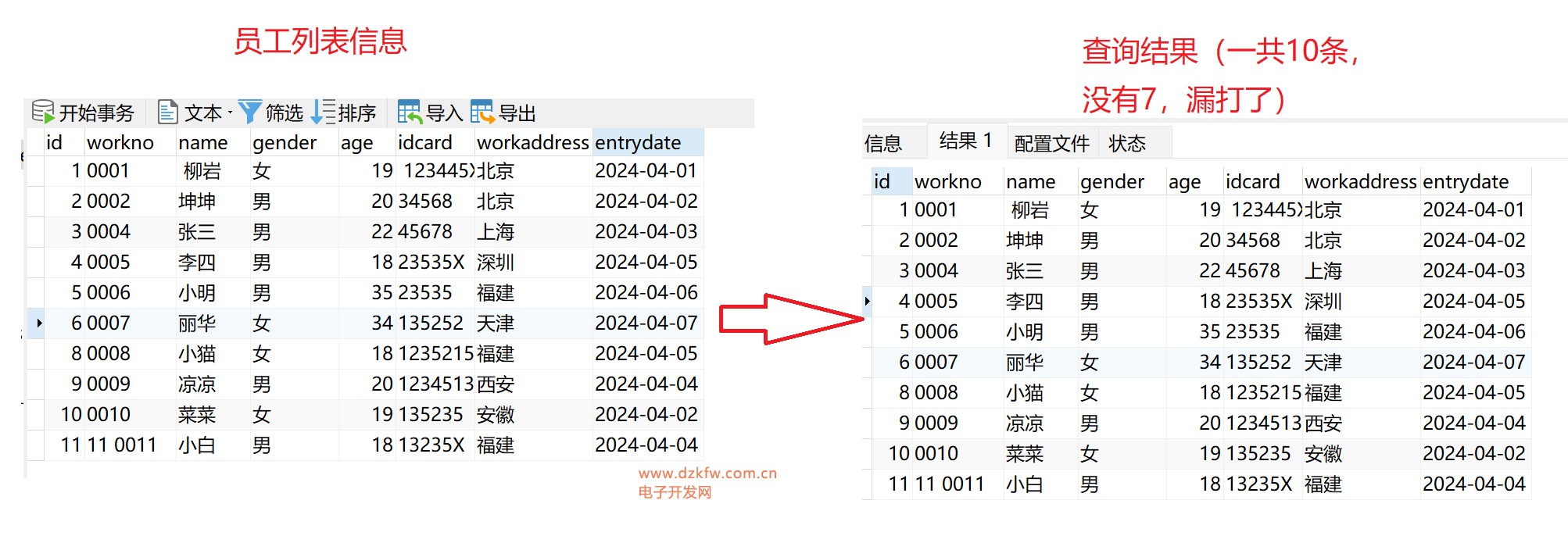
Task: Click workaddress column header in left table
Action: pos(532,142)
